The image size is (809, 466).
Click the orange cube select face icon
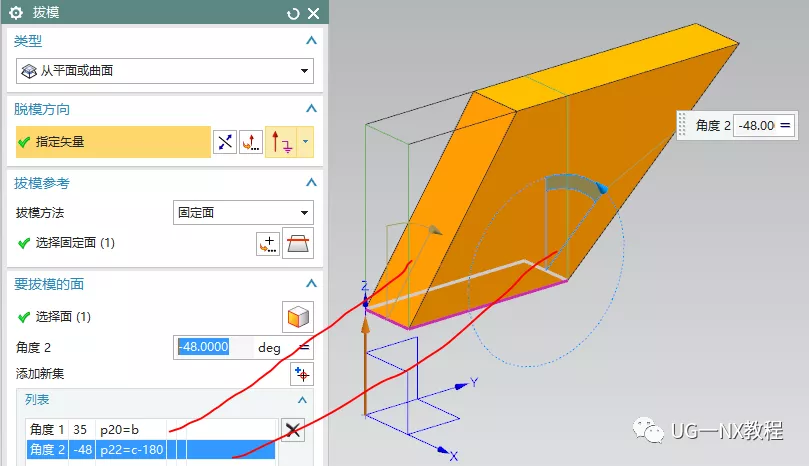[x=298, y=317]
